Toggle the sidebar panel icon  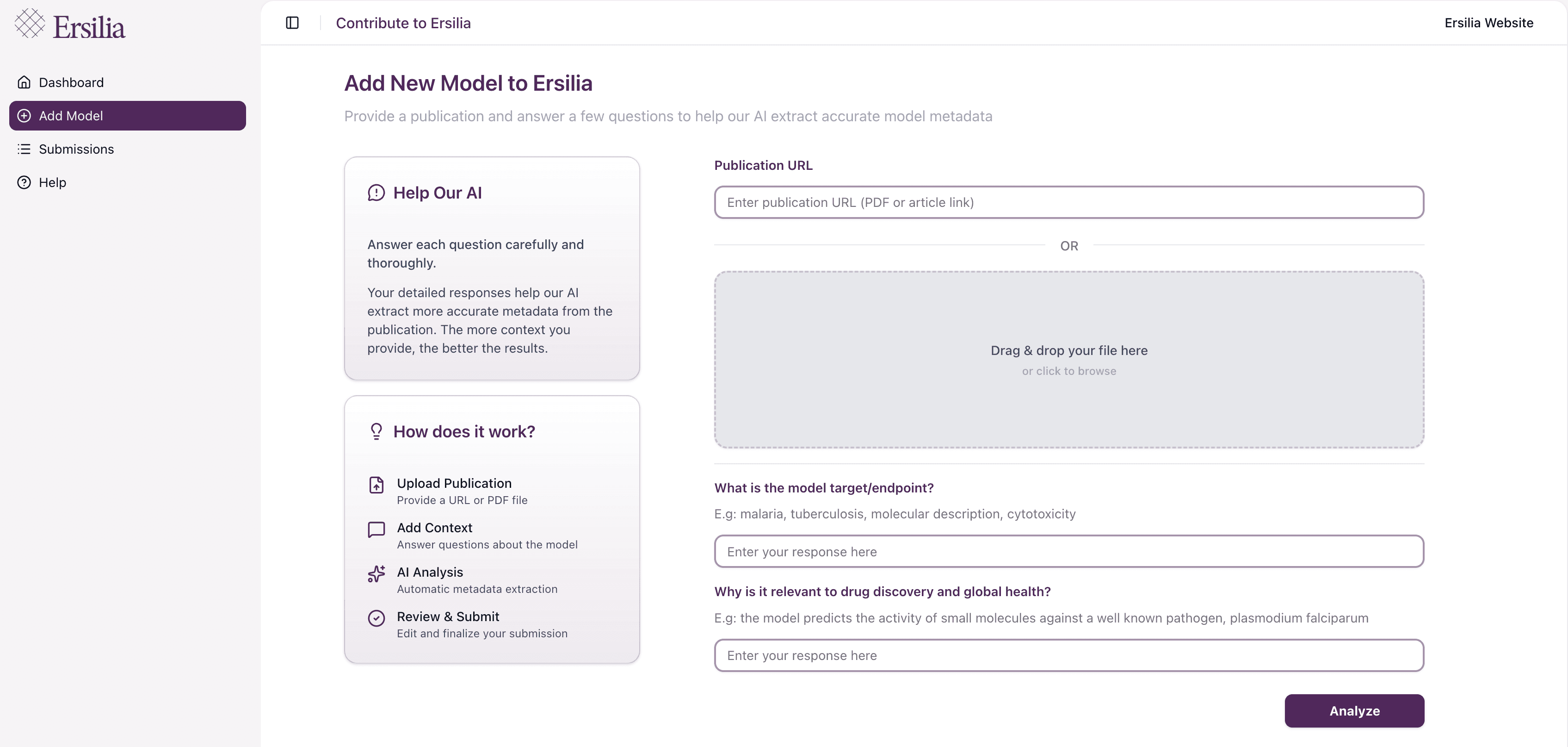click(292, 23)
